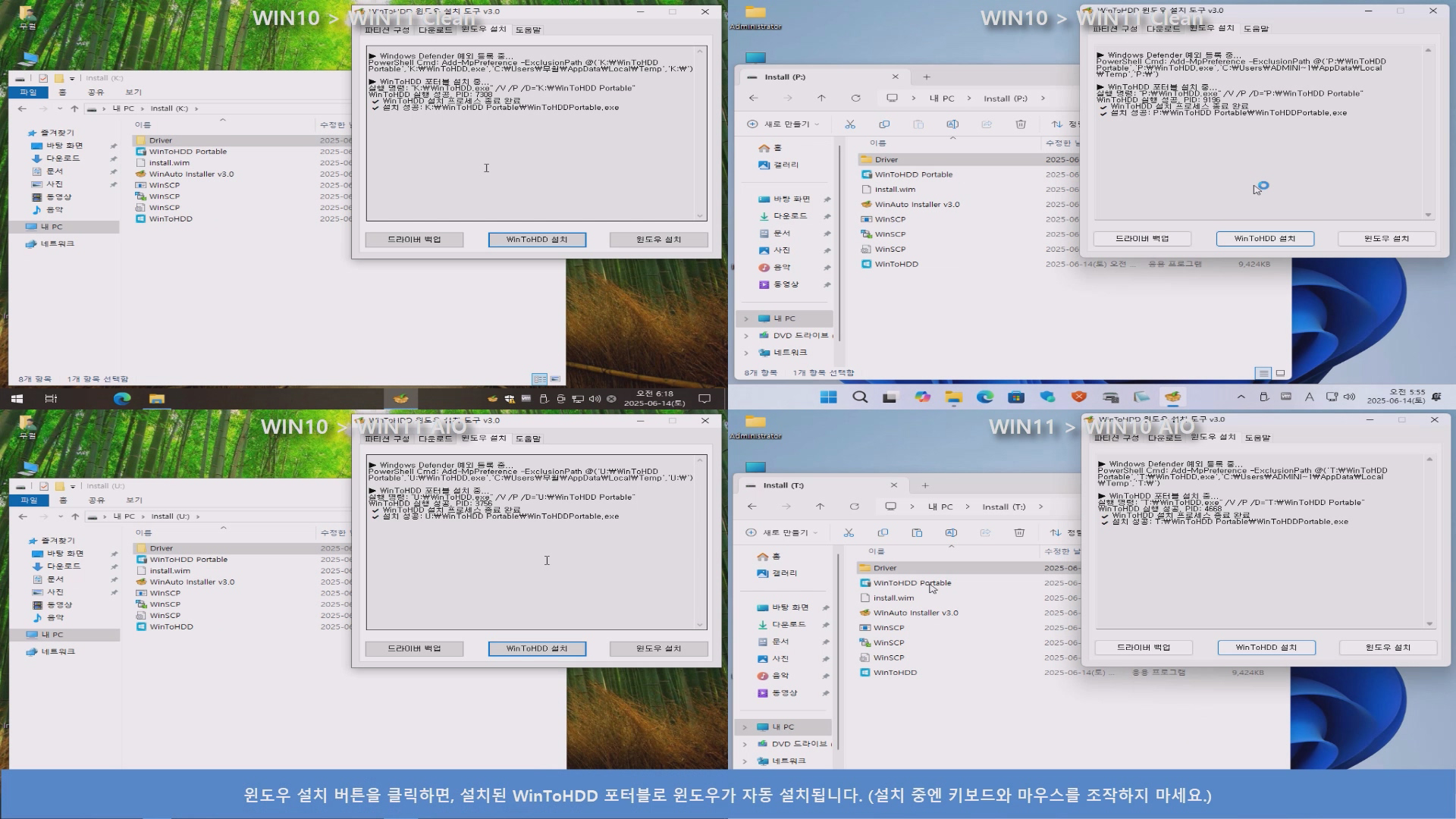Click the WinAuto basket icon on light taskbar

tap(1172, 397)
